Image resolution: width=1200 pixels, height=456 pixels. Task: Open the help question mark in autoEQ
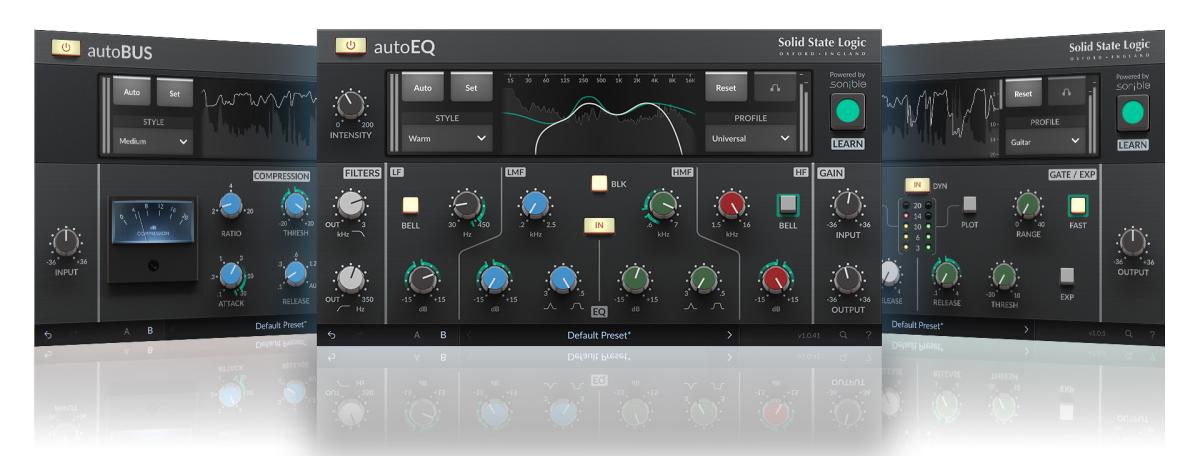(x=867, y=334)
